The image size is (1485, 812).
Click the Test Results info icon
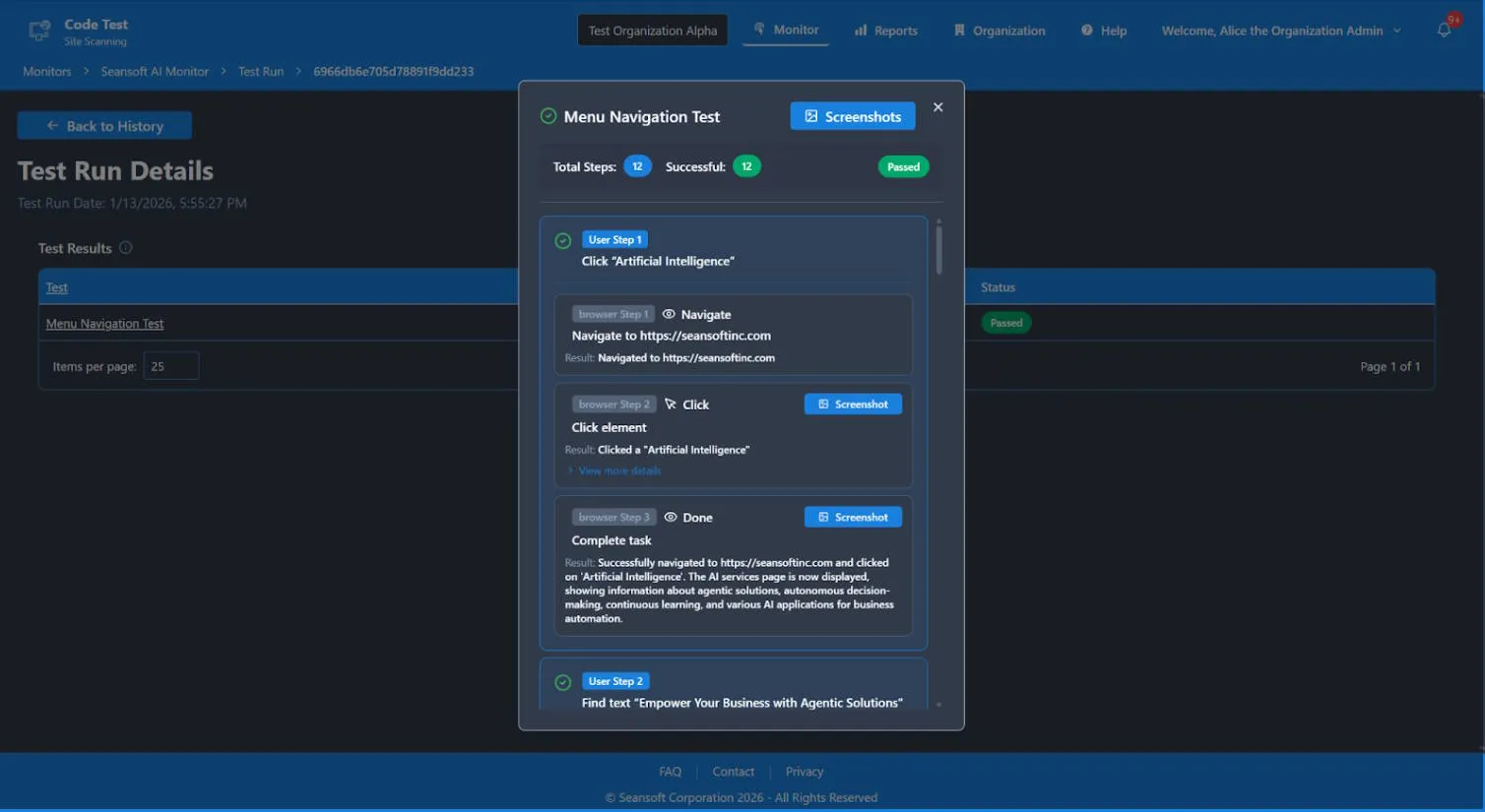[x=126, y=248]
